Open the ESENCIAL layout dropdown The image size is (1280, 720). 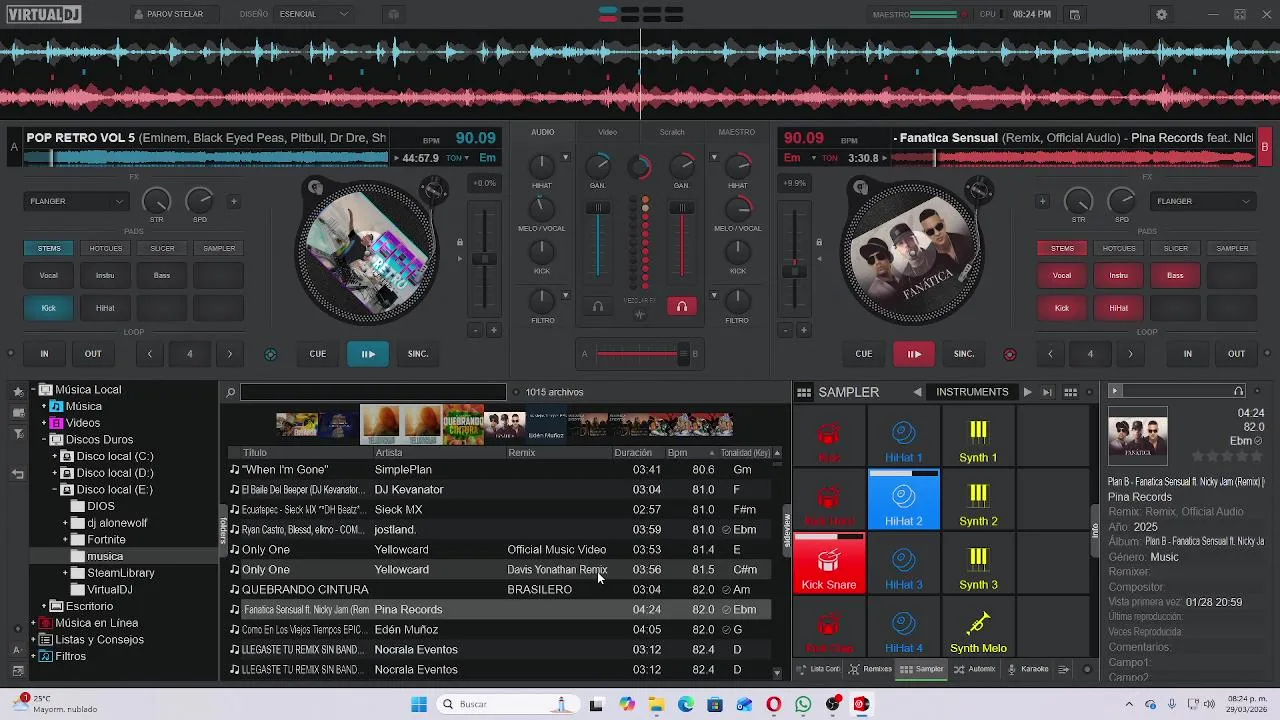coord(314,14)
